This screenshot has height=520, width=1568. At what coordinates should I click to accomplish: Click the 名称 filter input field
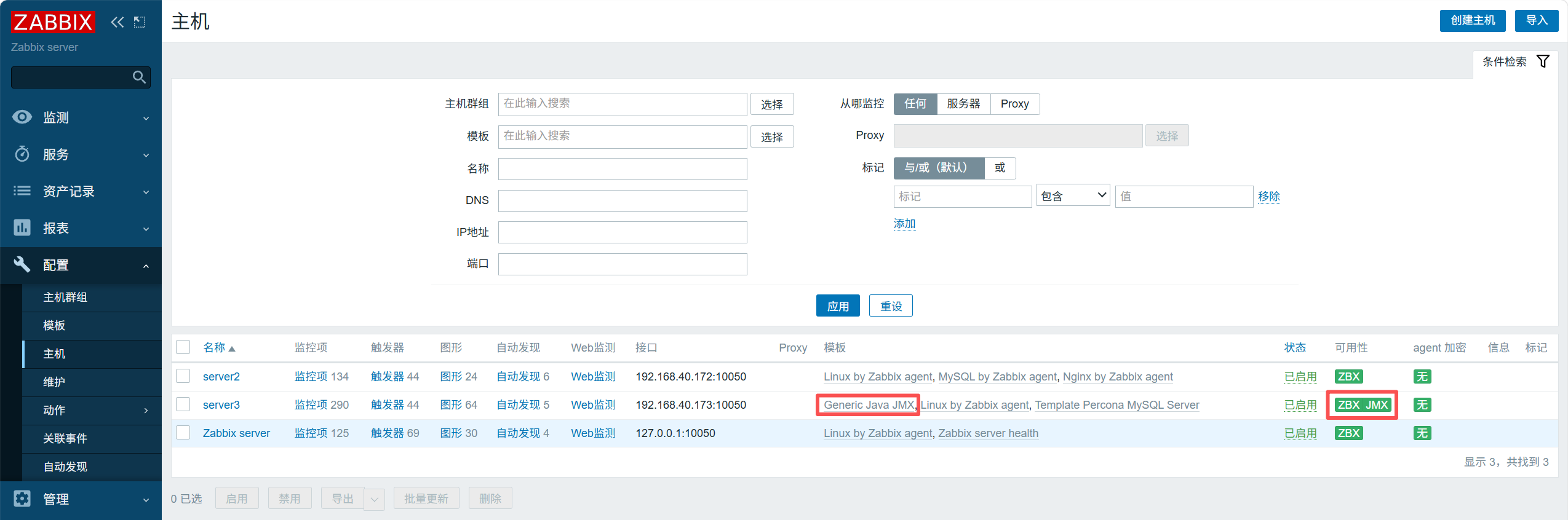[623, 169]
